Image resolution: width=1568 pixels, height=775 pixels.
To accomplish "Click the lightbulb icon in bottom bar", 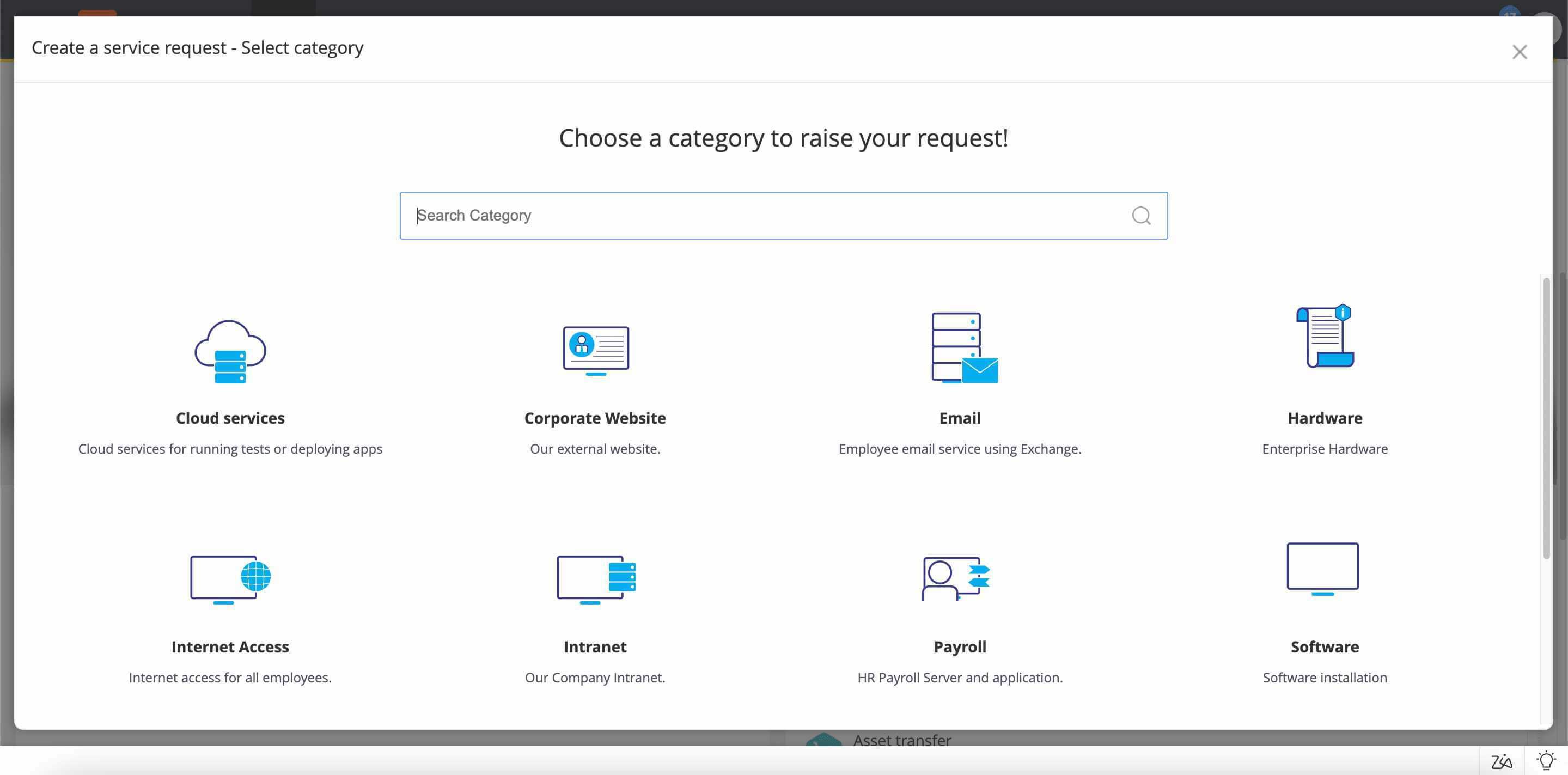I will point(1546,760).
